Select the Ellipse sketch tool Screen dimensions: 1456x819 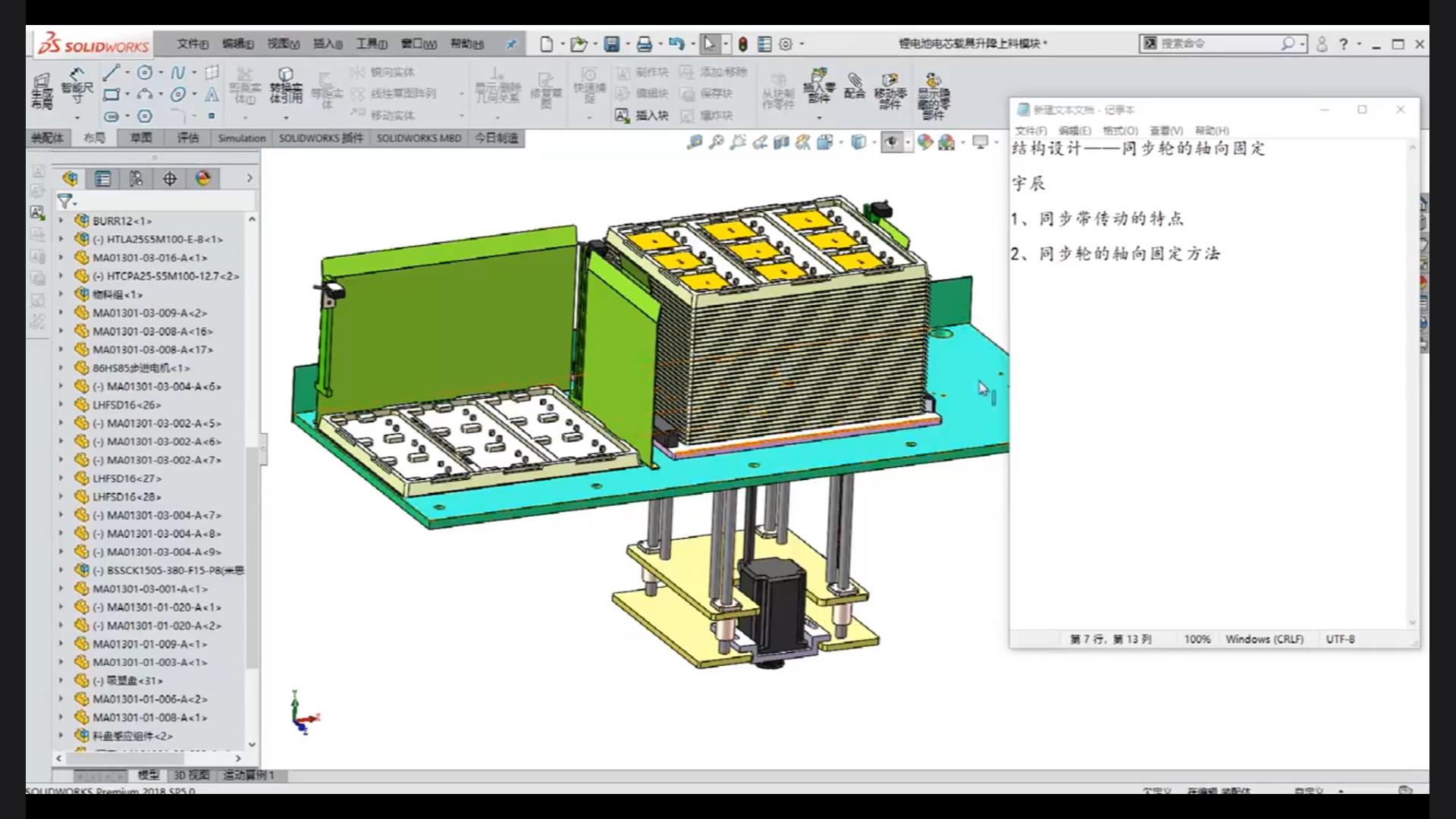(177, 95)
